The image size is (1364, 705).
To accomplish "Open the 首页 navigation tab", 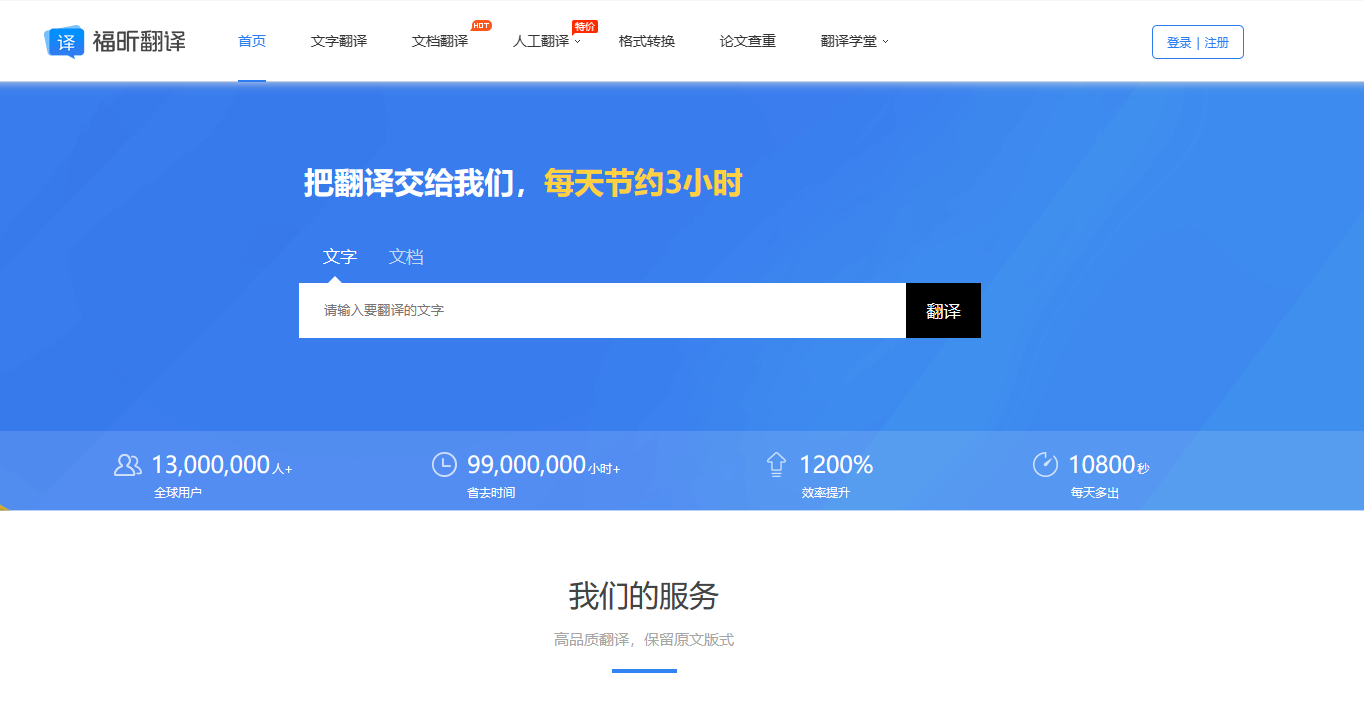I will click(x=252, y=41).
